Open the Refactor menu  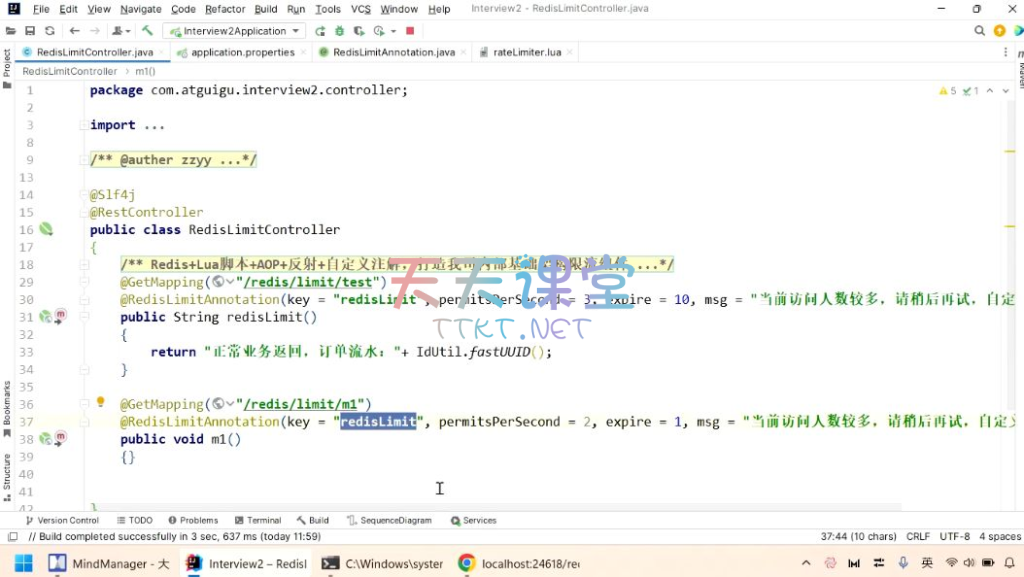click(224, 9)
